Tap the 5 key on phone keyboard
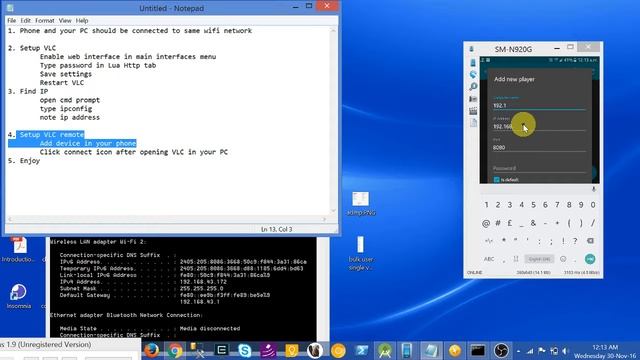This screenshot has width=640, height=360. [x=533, y=205]
